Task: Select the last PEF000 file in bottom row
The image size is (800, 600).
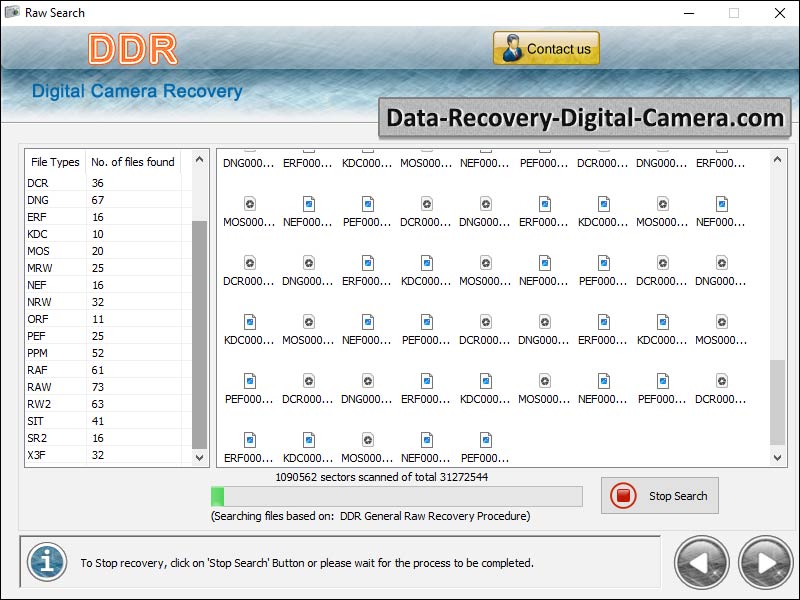Action: 485,440
